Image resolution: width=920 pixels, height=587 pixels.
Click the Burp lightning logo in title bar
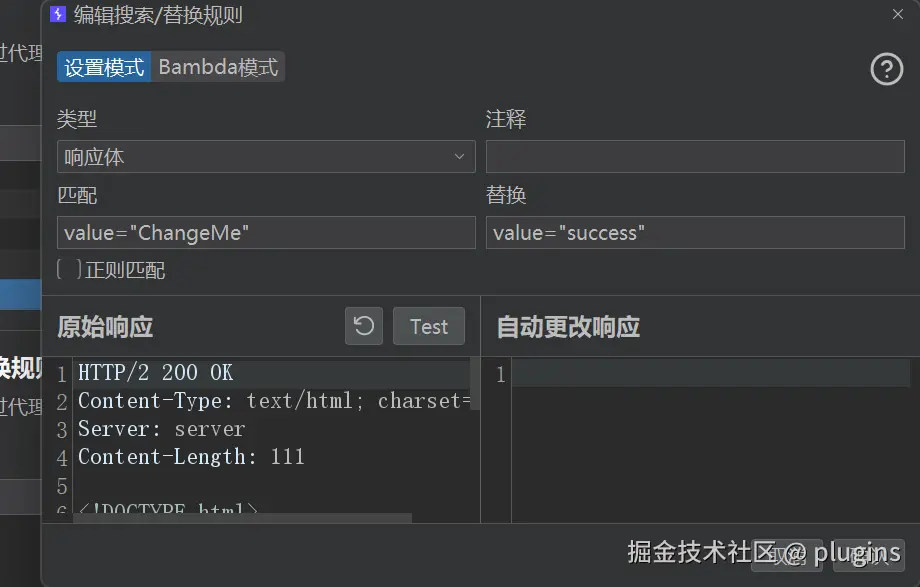tap(58, 15)
